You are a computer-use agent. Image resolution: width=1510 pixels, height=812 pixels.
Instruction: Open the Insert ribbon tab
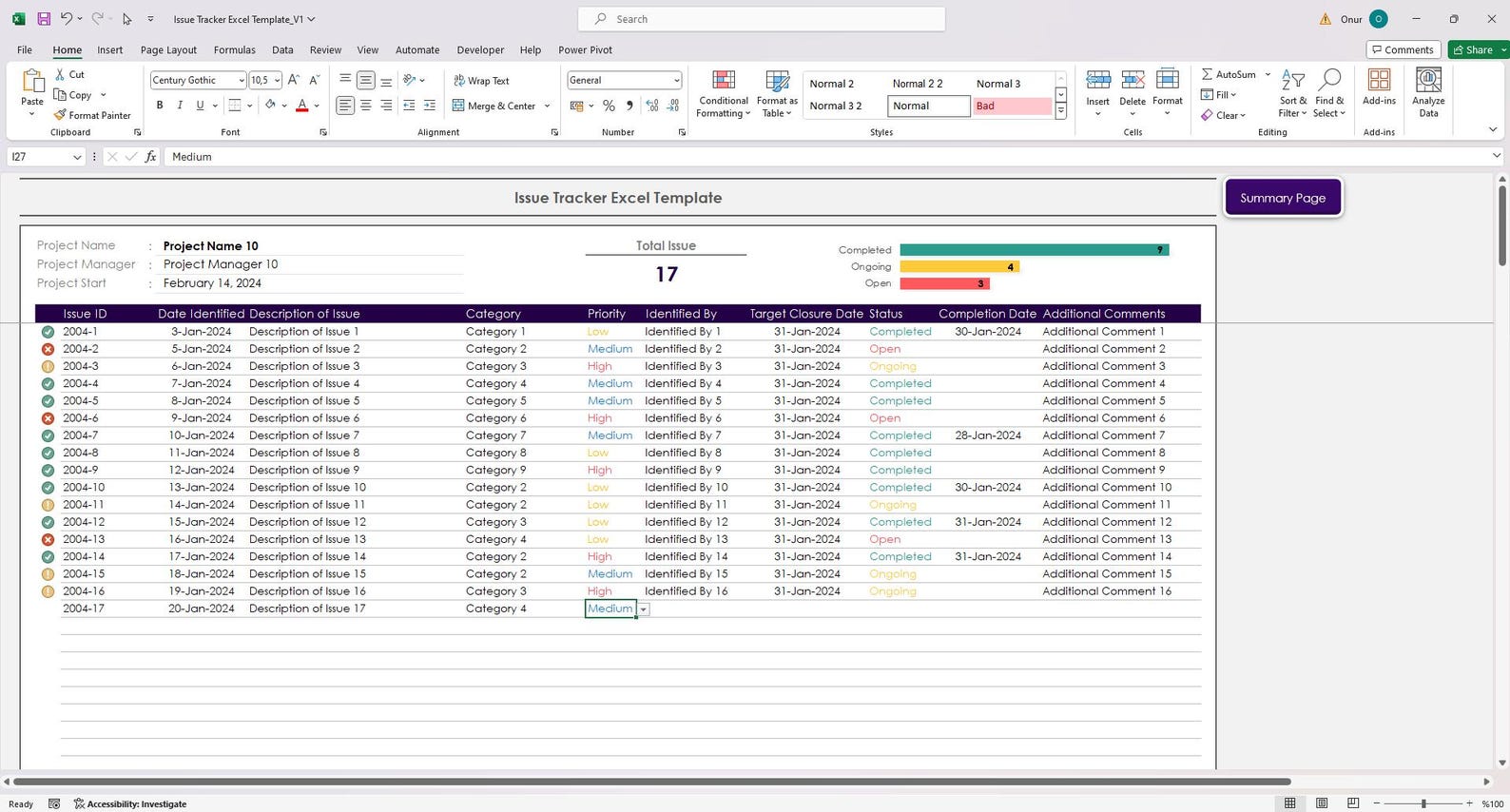[109, 50]
